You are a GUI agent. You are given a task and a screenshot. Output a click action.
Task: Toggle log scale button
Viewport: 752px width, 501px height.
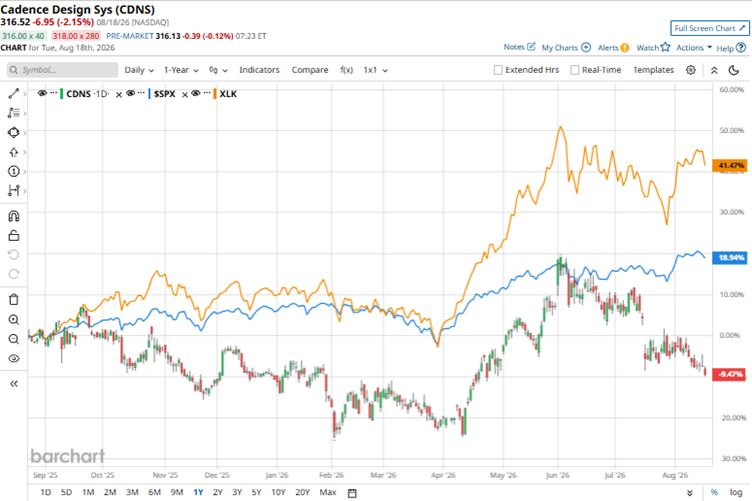736,492
